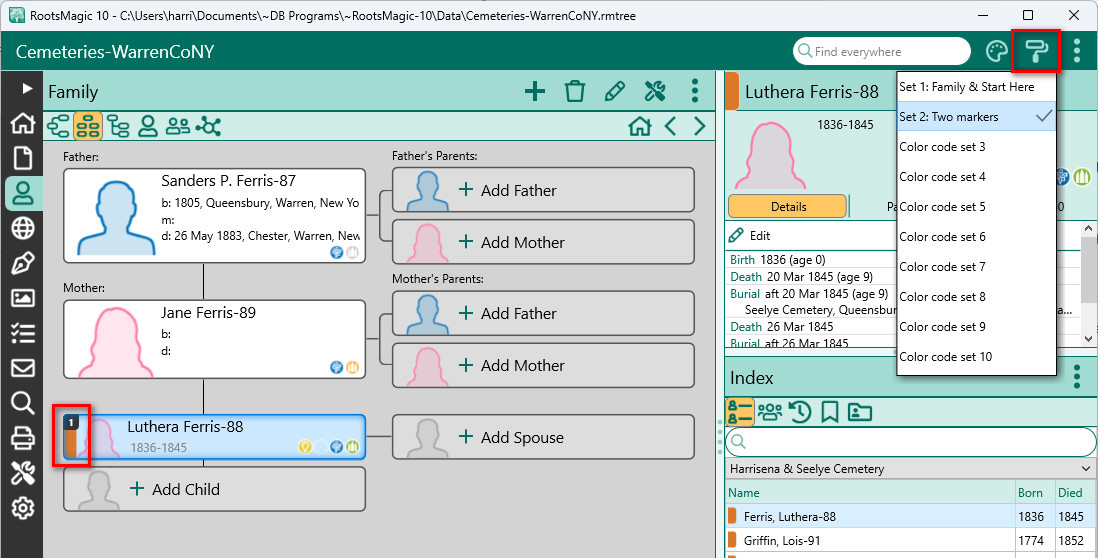Navigate forward with right chevron
The height and width of the screenshot is (558, 1098).
(x=699, y=126)
